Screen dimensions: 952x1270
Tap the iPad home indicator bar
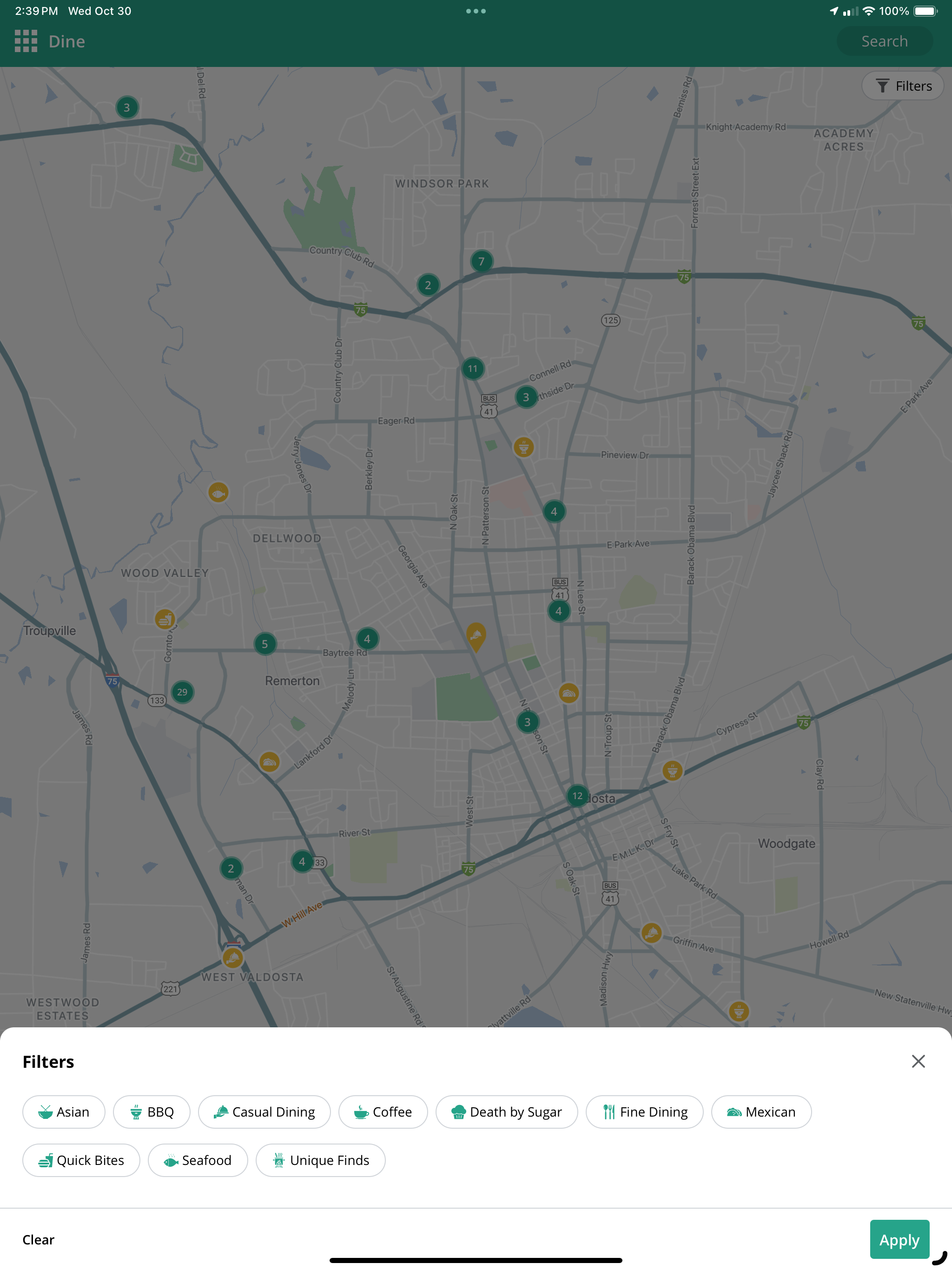tap(476, 1260)
